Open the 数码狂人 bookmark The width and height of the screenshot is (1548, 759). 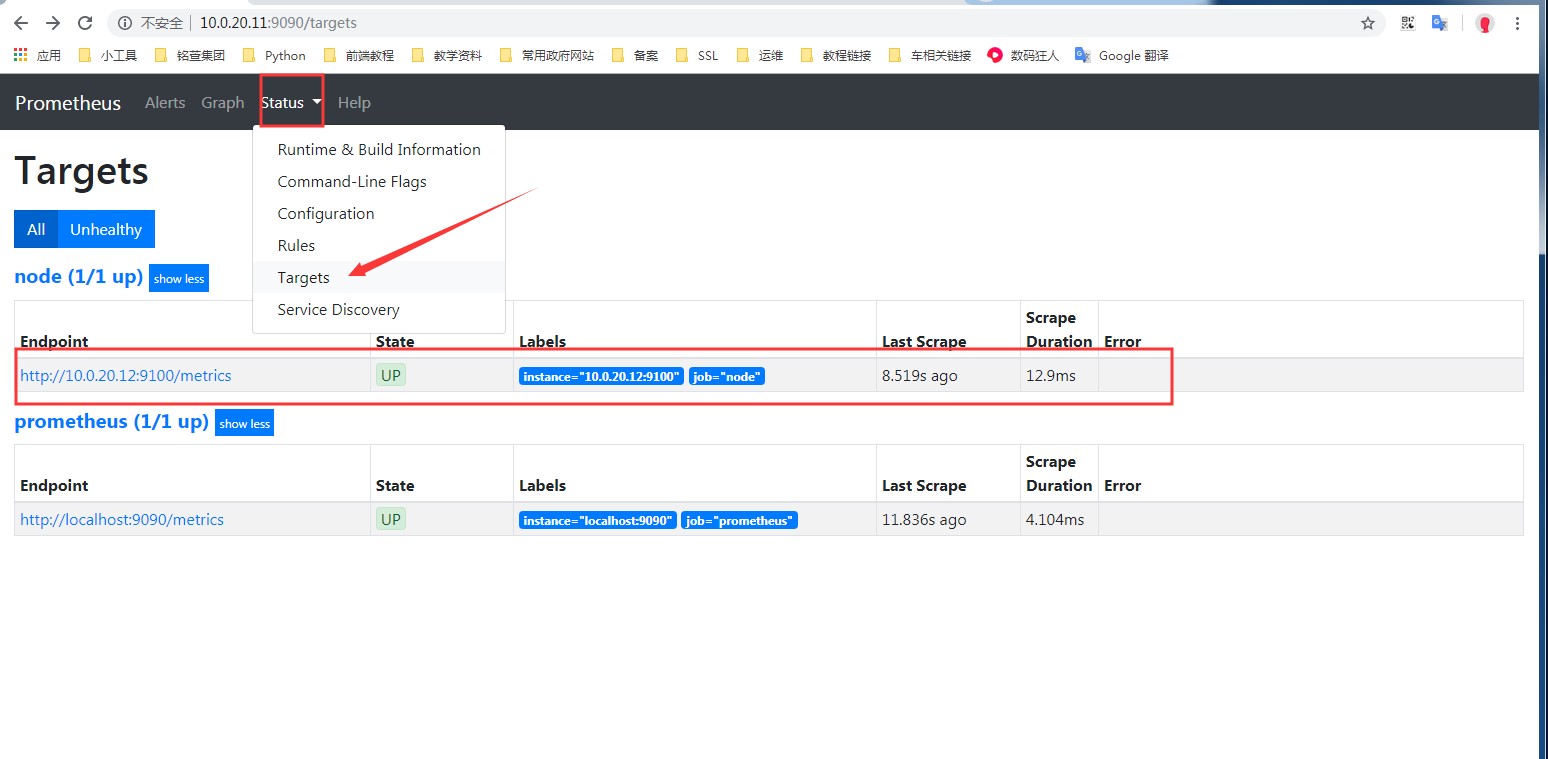coord(1023,56)
